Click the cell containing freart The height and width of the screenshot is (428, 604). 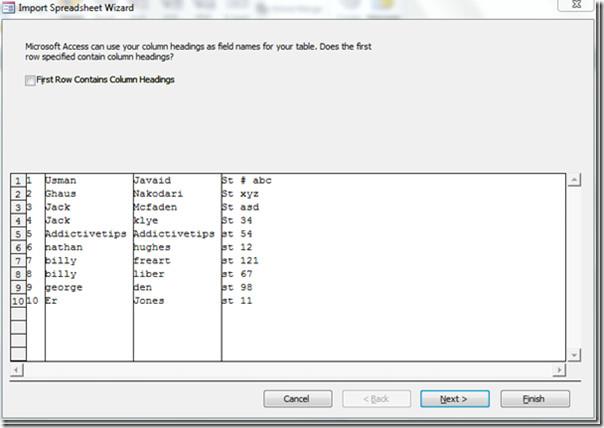(x=177, y=261)
